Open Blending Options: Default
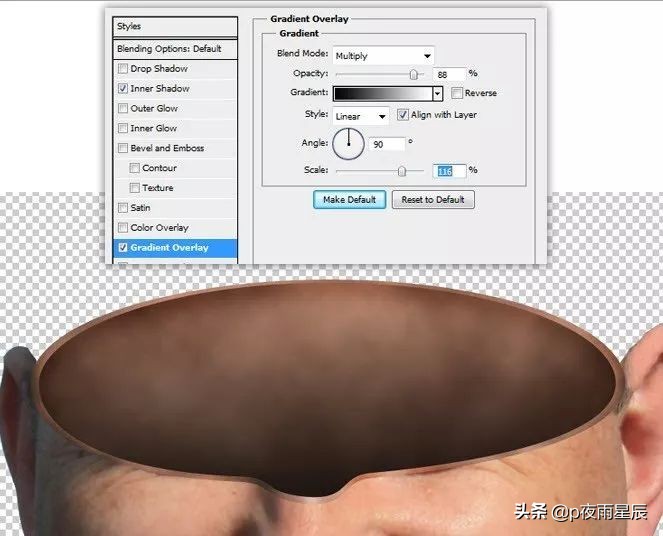The width and height of the screenshot is (663, 536). point(175,49)
